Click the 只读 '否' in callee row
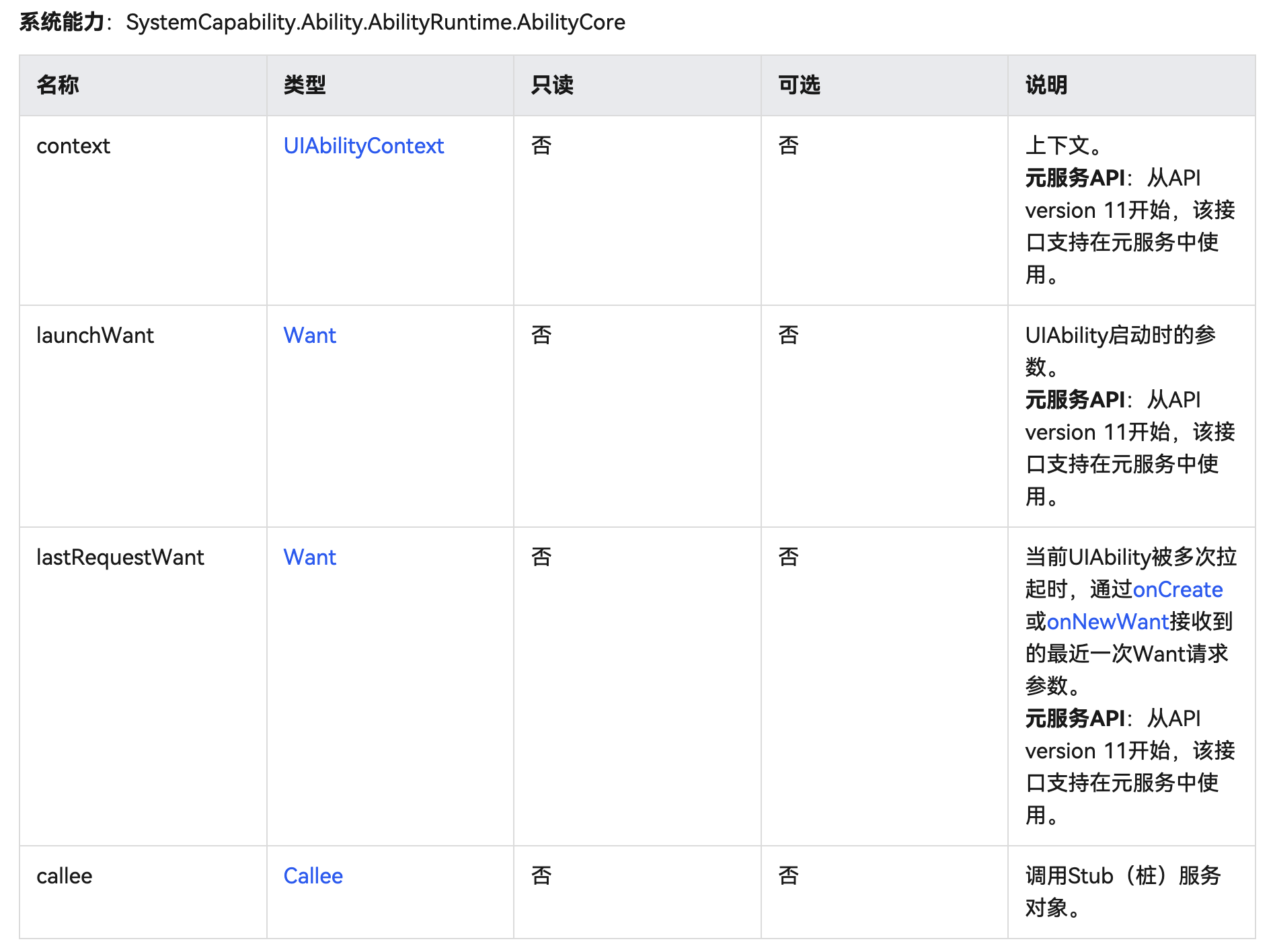This screenshot has width=1275, height=952. 541,876
